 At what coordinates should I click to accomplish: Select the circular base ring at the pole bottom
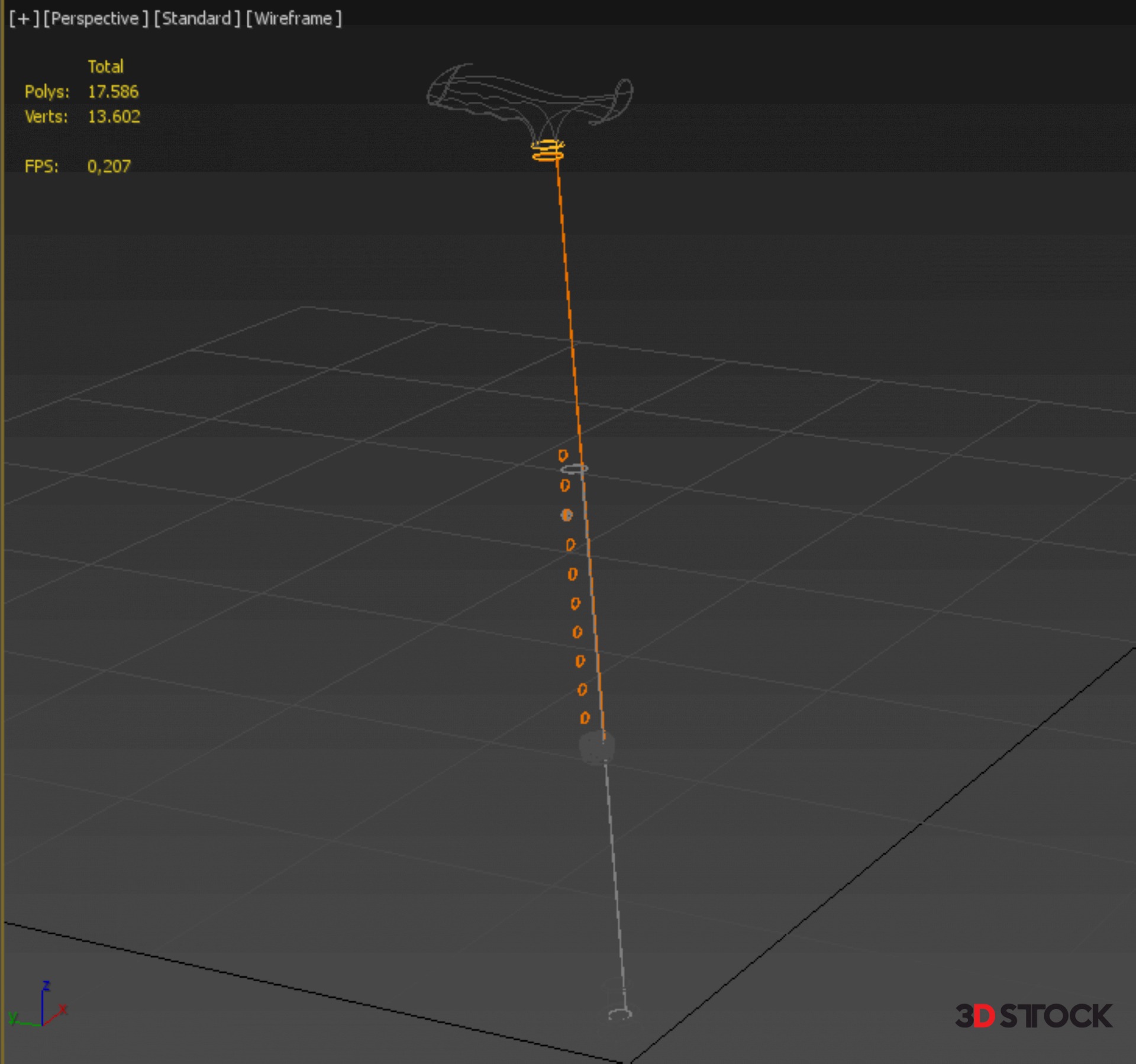tap(619, 1014)
